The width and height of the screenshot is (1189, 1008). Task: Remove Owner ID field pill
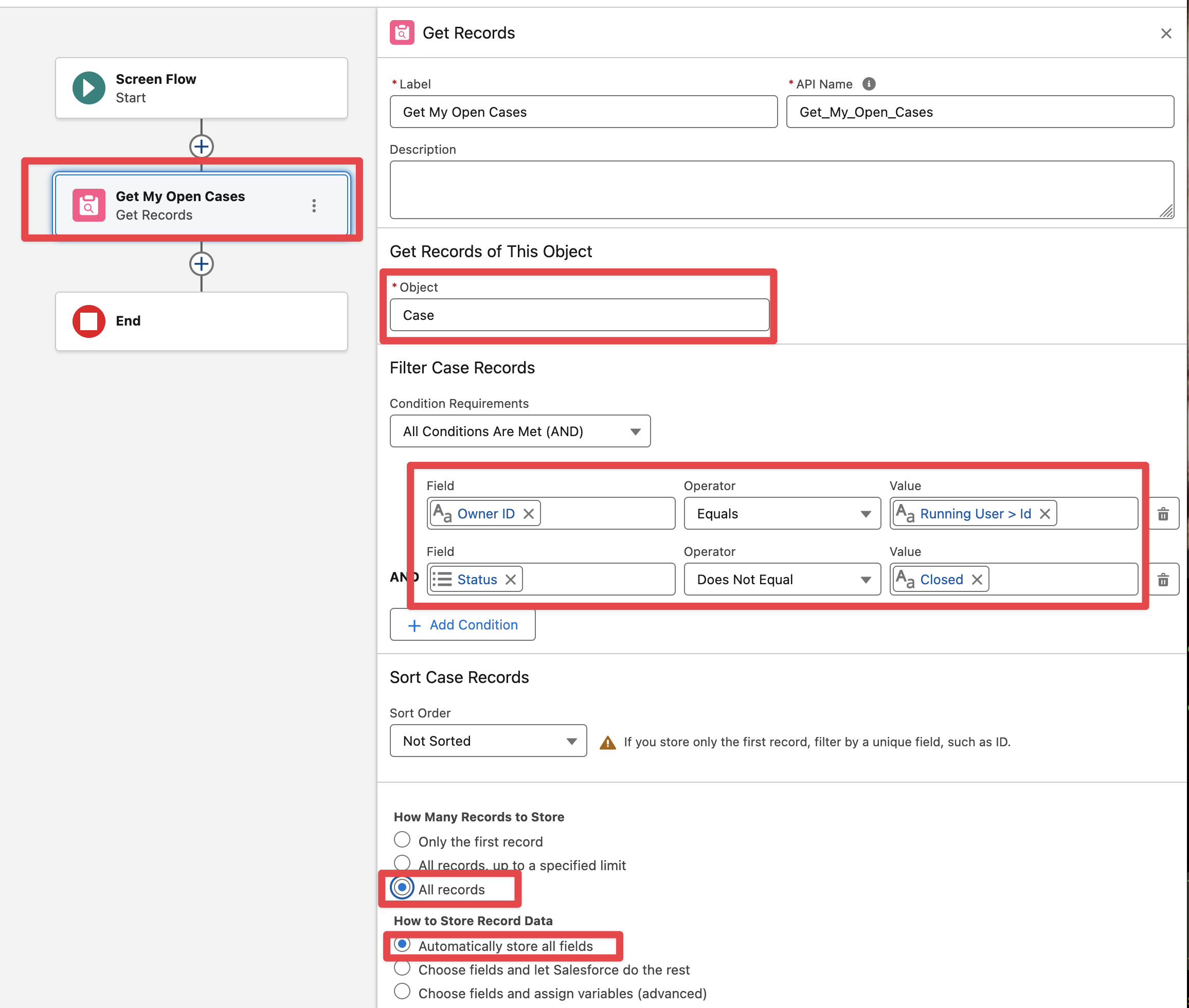529,514
